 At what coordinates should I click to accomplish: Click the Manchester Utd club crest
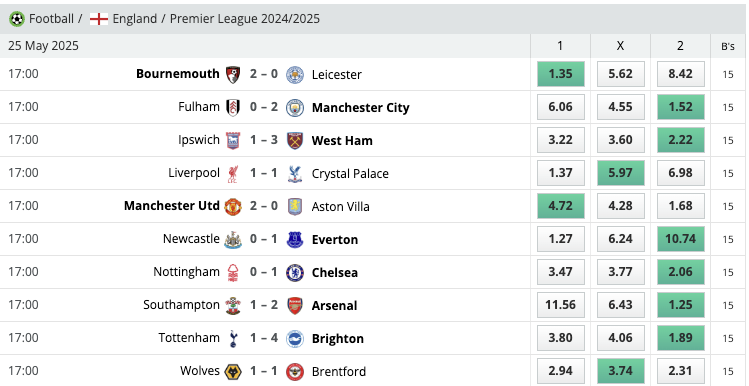click(233, 206)
